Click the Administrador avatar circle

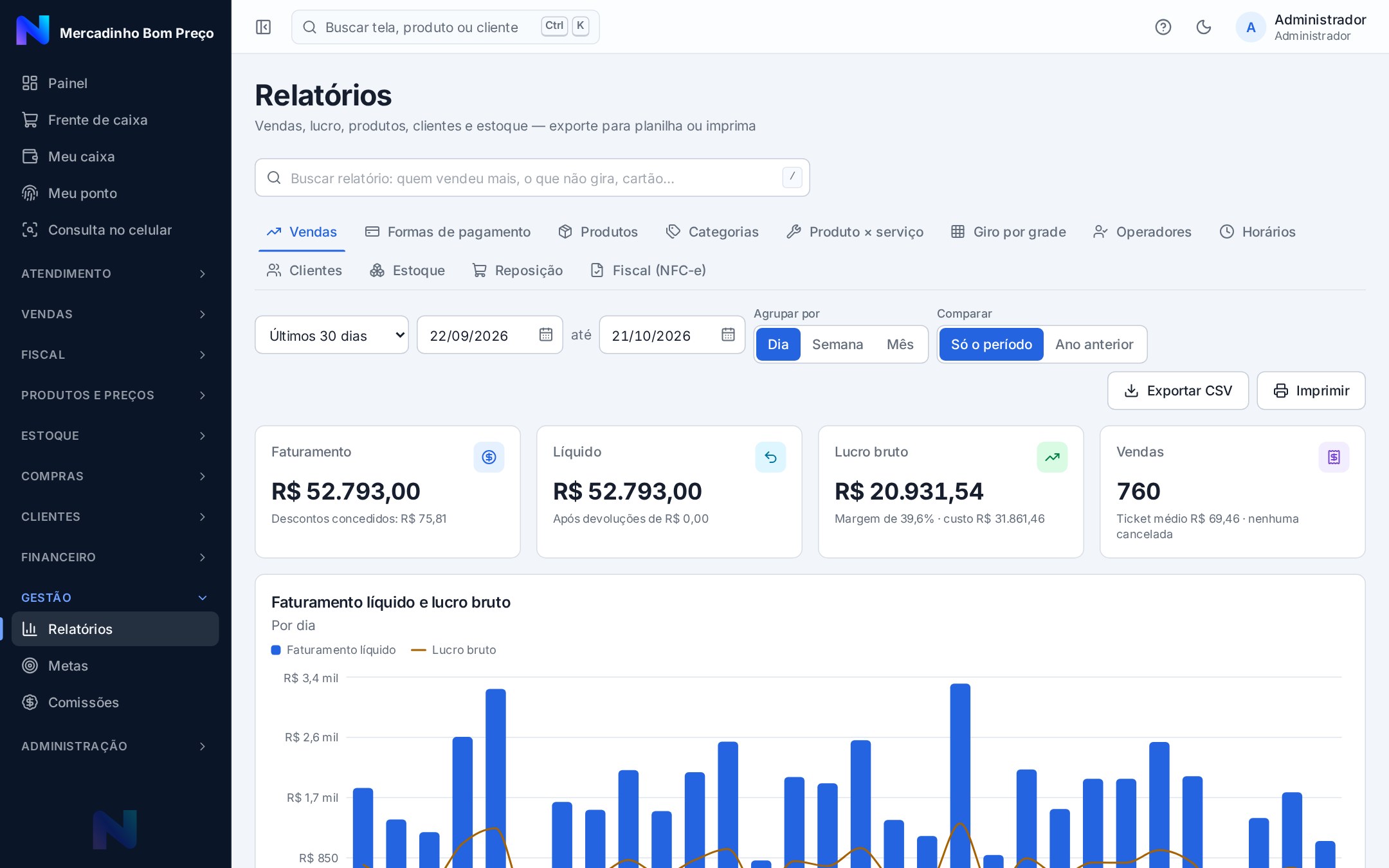[x=1250, y=27]
